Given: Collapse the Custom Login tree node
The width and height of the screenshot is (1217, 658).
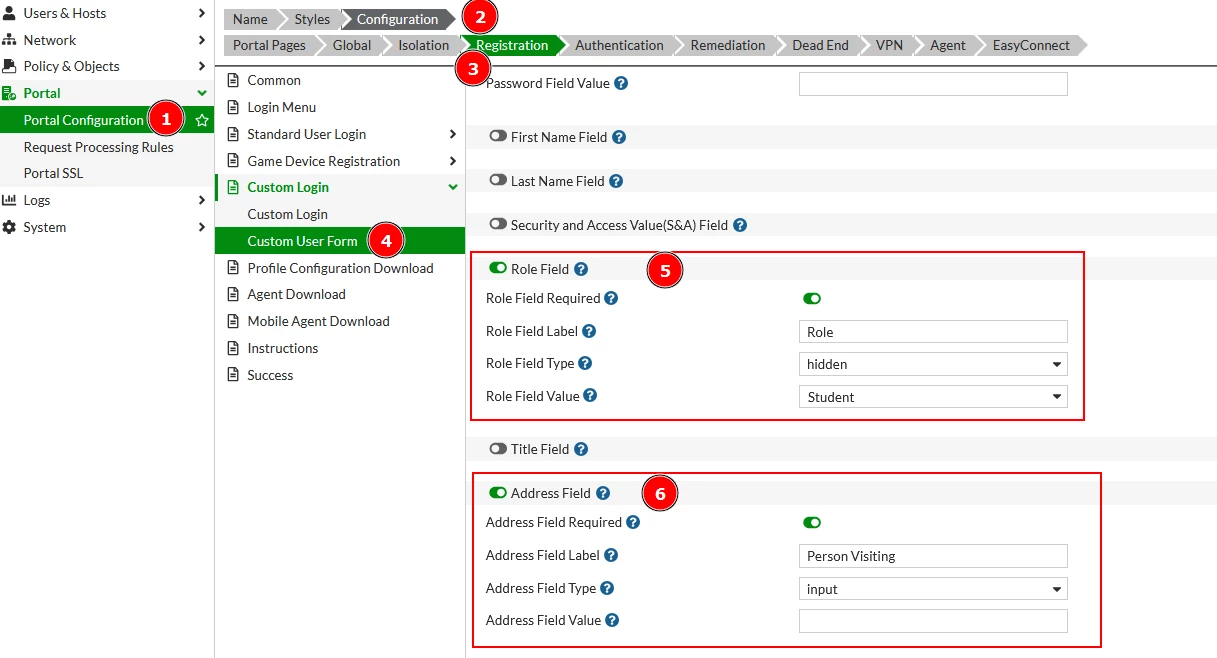Looking at the screenshot, I should tap(453, 187).
